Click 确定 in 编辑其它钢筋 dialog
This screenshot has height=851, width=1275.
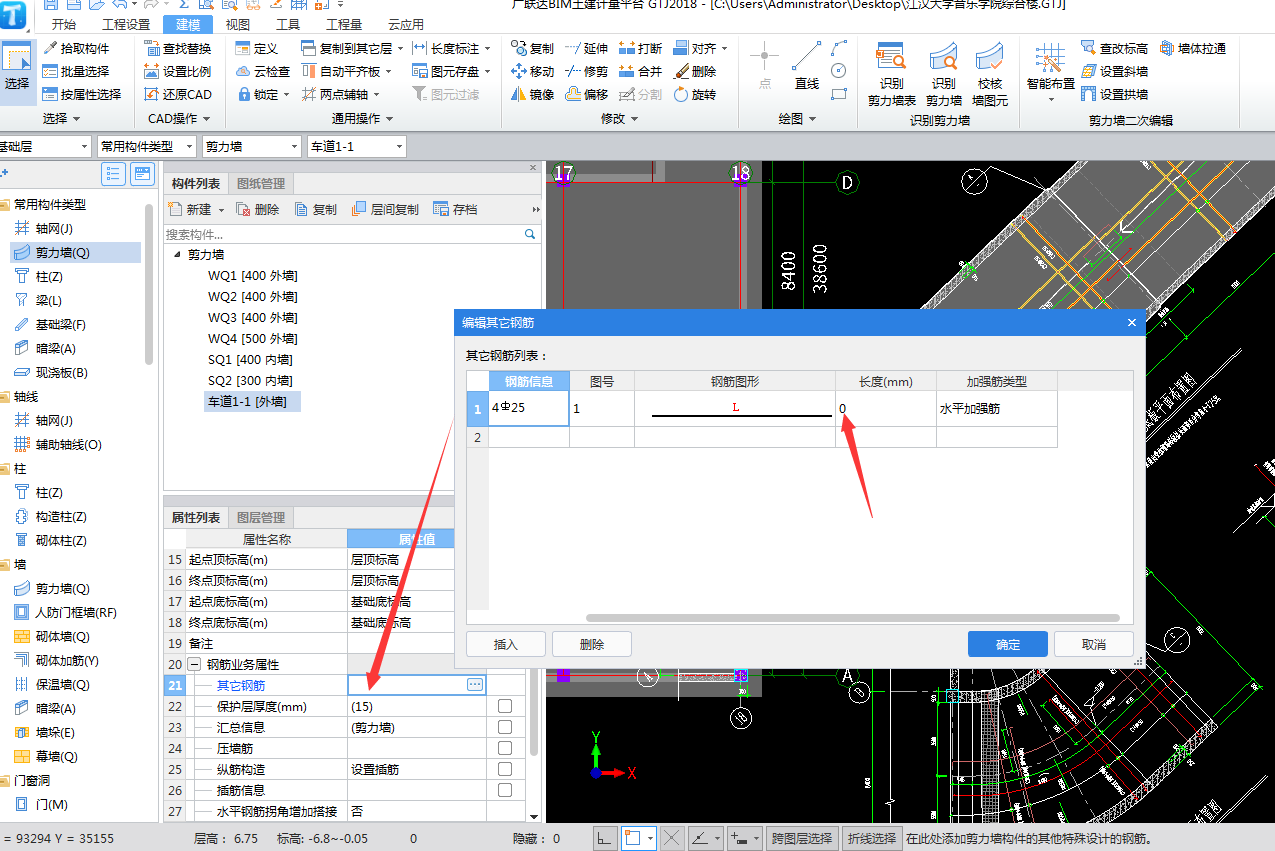[x=1008, y=644]
